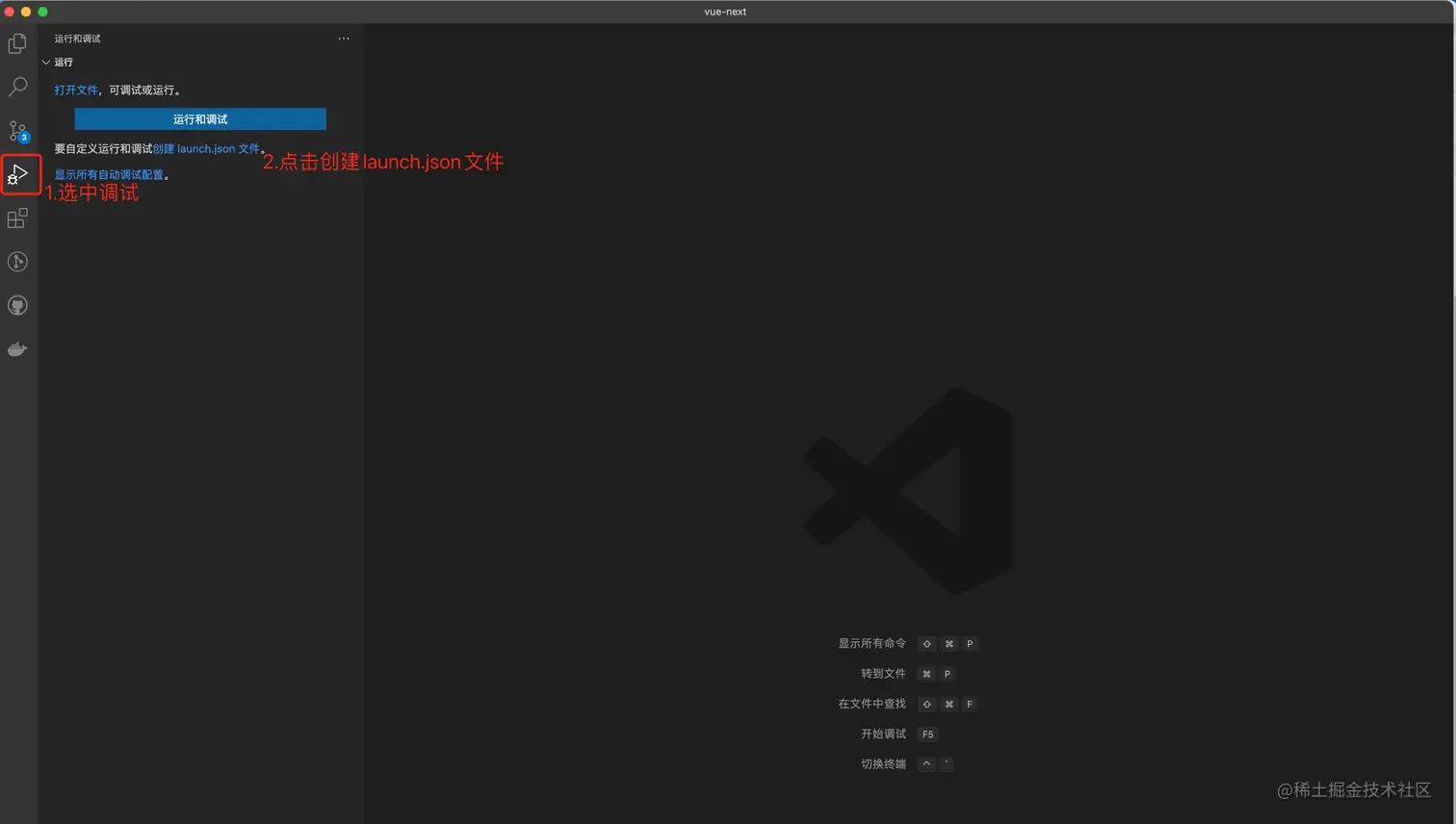
Task: Click the blue 运行和调试 button
Action: (x=200, y=119)
